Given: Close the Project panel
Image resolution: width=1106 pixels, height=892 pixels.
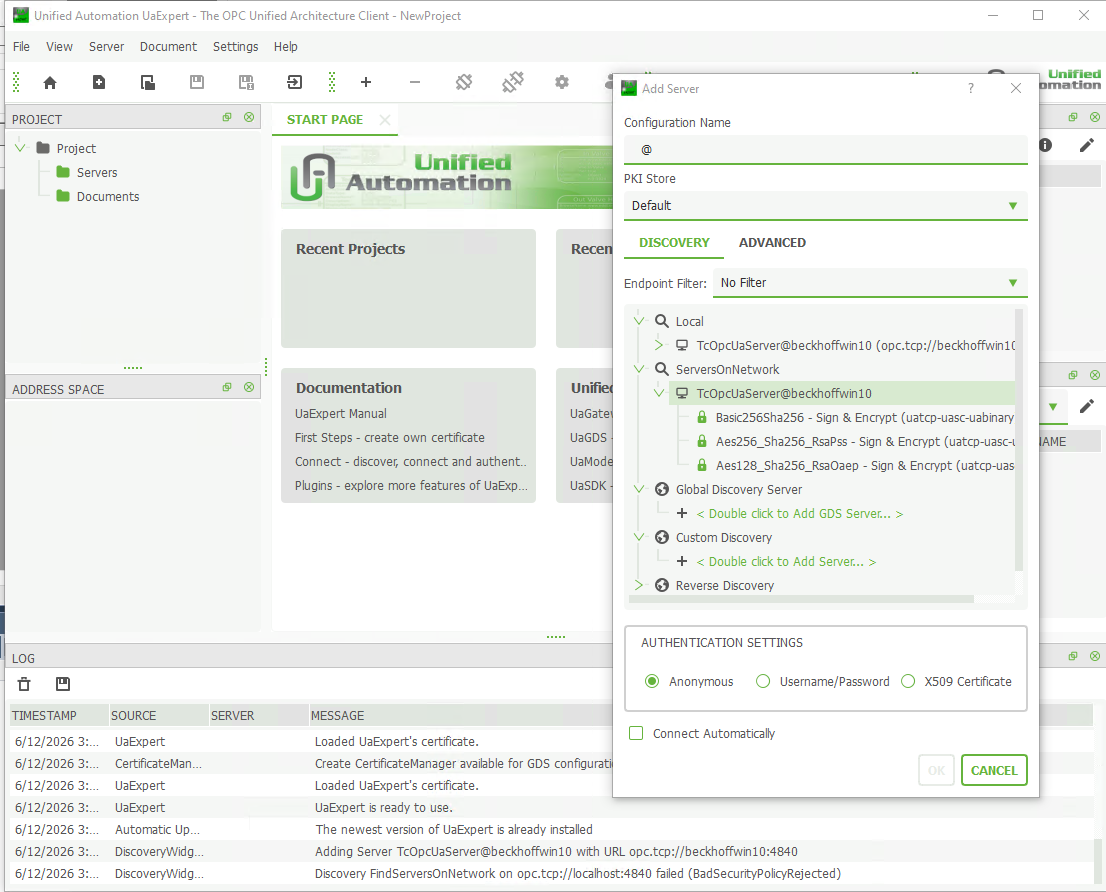Looking at the screenshot, I should pos(249,117).
